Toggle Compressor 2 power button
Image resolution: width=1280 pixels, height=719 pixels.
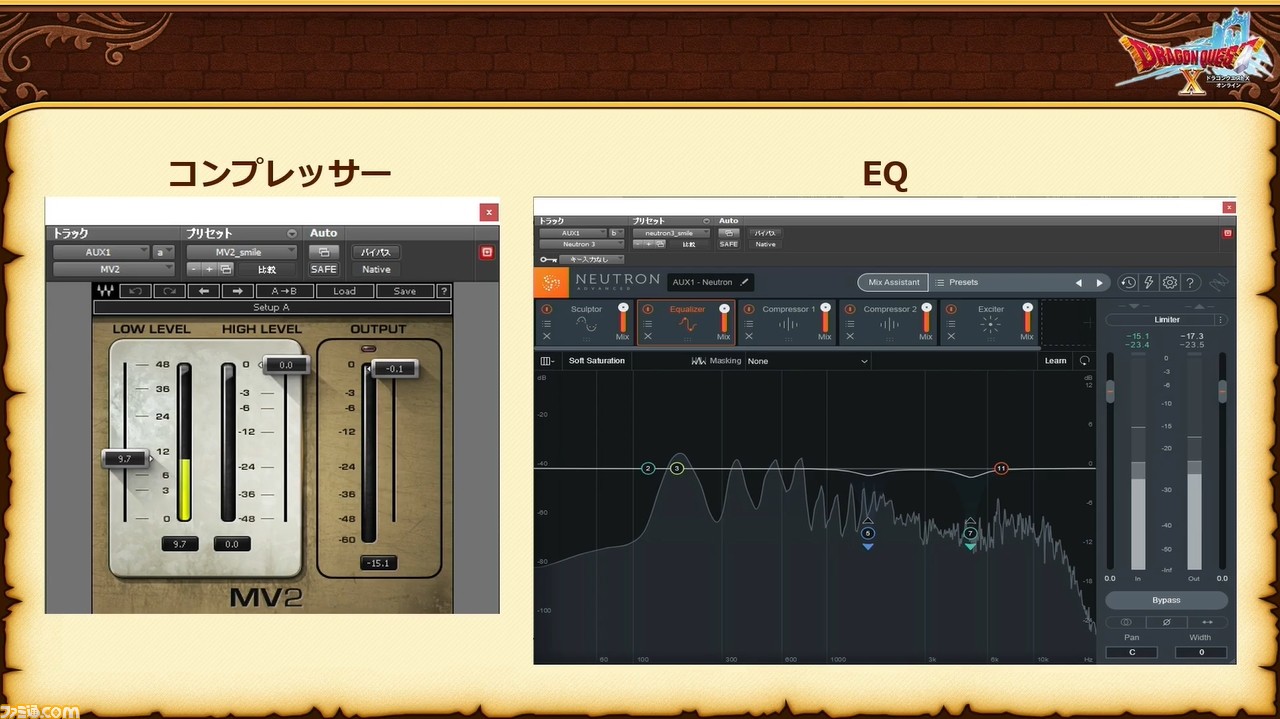(x=850, y=309)
